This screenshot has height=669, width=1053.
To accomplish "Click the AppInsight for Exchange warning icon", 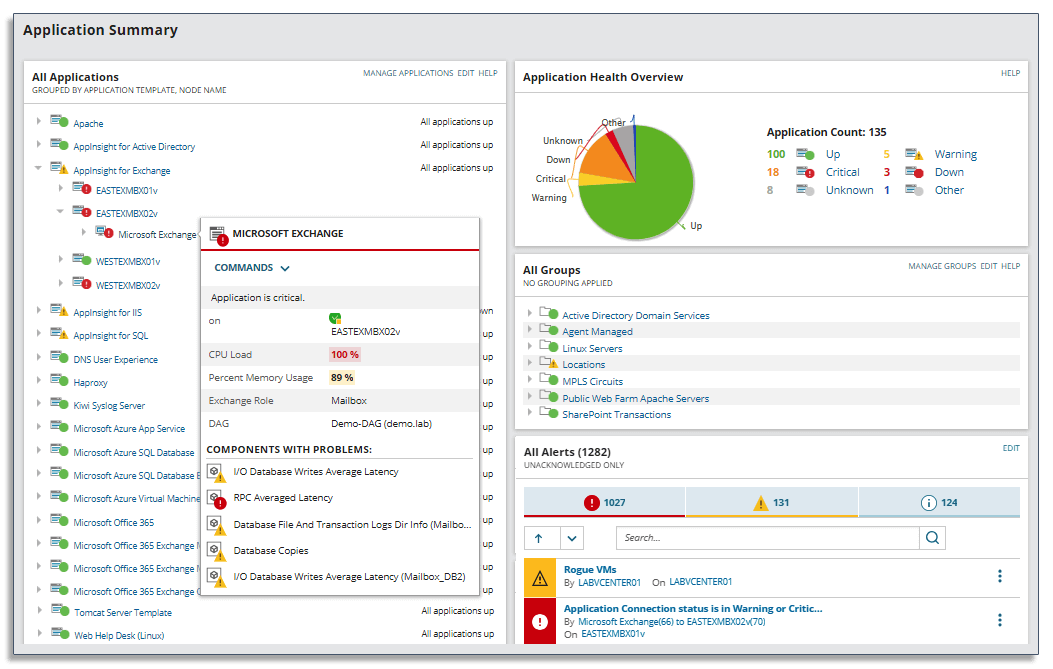I will 59,168.
